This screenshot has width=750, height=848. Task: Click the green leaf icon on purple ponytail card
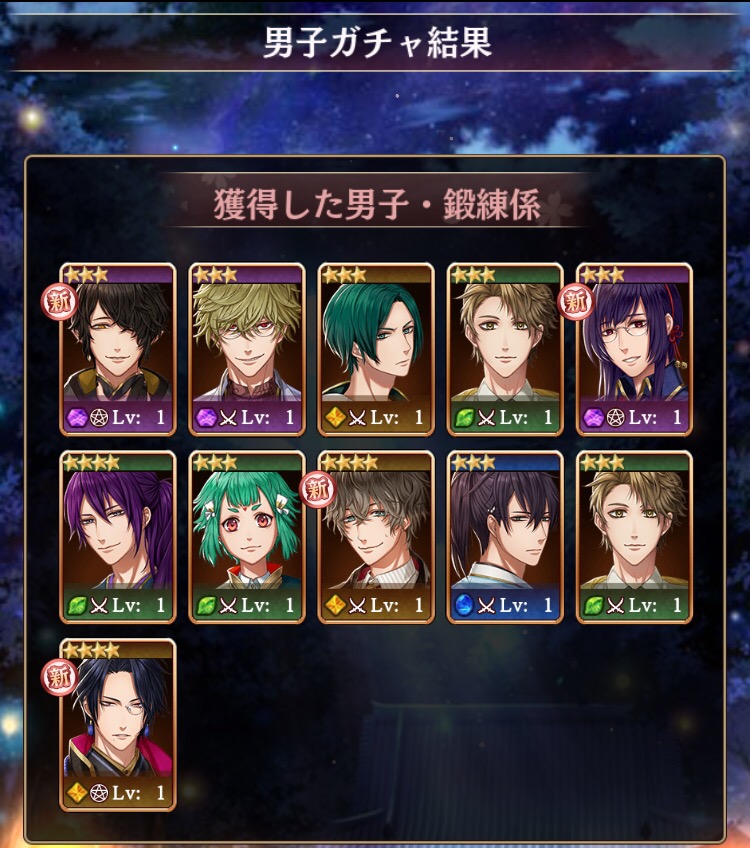[76, 605]
